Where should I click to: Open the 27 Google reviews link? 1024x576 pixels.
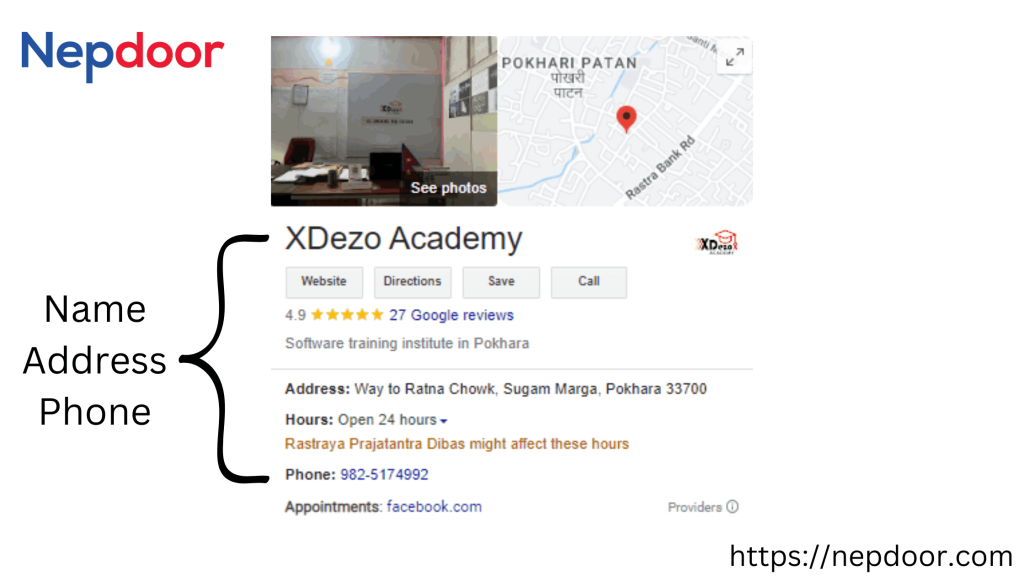pyautogui.click(x=451, y=315)
